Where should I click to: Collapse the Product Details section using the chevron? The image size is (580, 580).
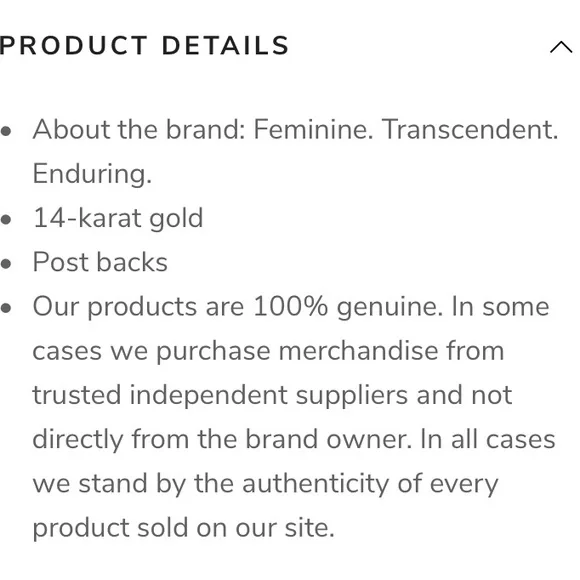click(x=561, y=47)
